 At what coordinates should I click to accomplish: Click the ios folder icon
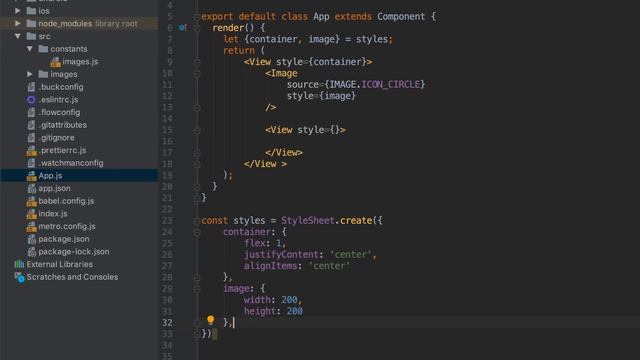pyautogui.click(x=31, y=11)
